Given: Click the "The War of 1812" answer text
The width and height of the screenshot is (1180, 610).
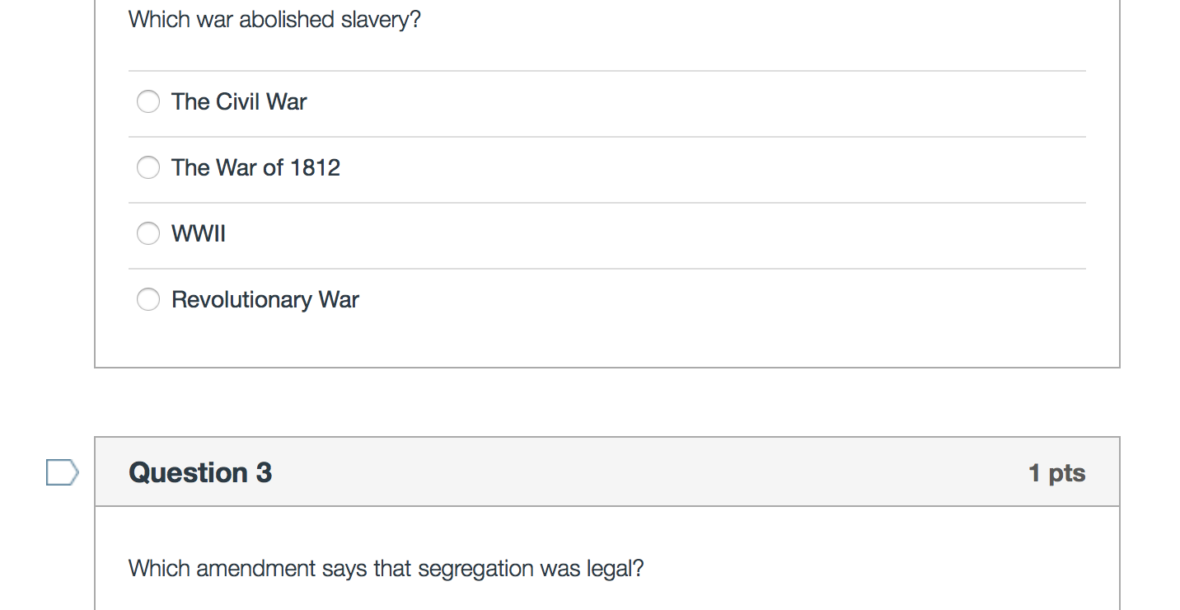Looking at the screenshot, I should [255, 168].
